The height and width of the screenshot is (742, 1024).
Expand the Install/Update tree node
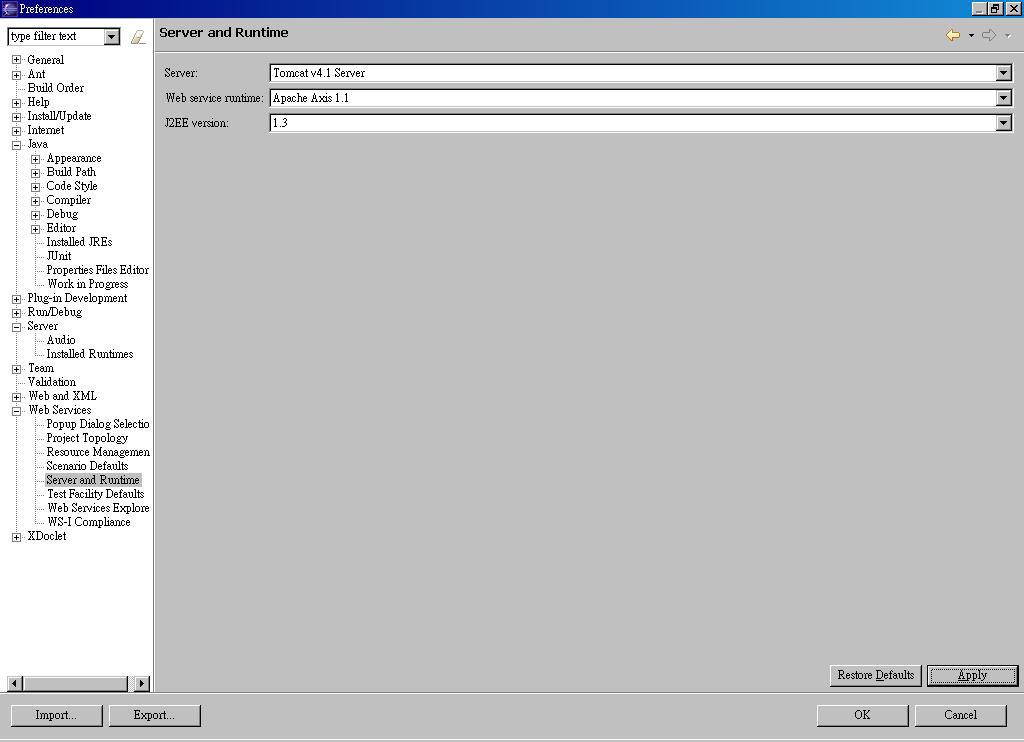pos(16,117)
